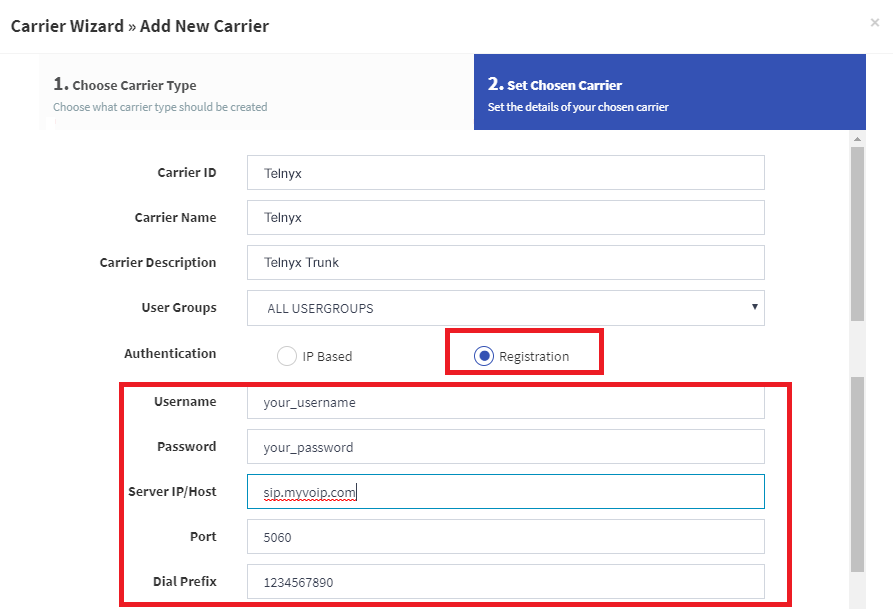Edit Carrier Description 'Telnyx Trunk' field
Image resolution: width=893 pixels, height=609 pixels.
point(506,262)
